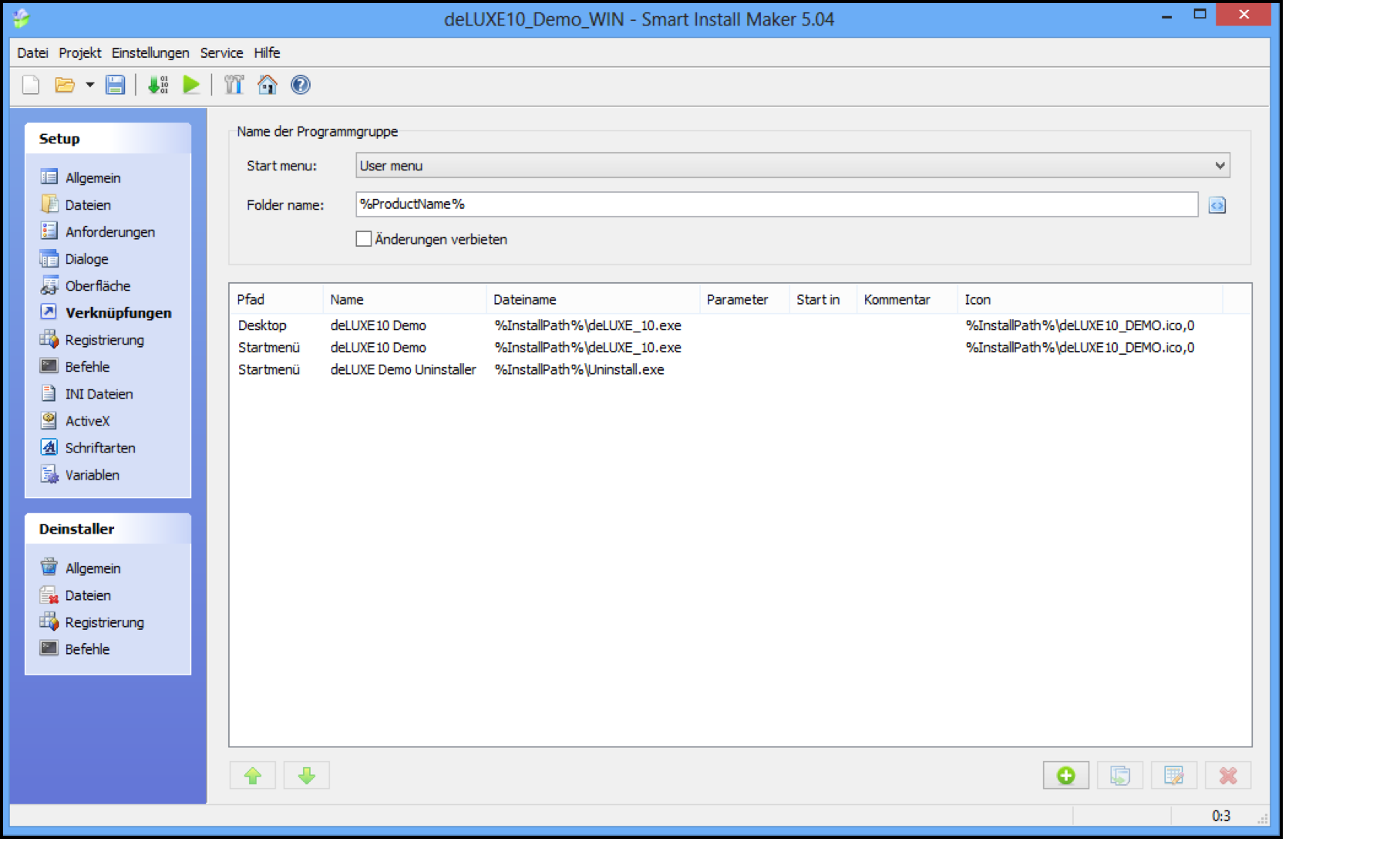Move shortcut up with green up arrow

253,776
